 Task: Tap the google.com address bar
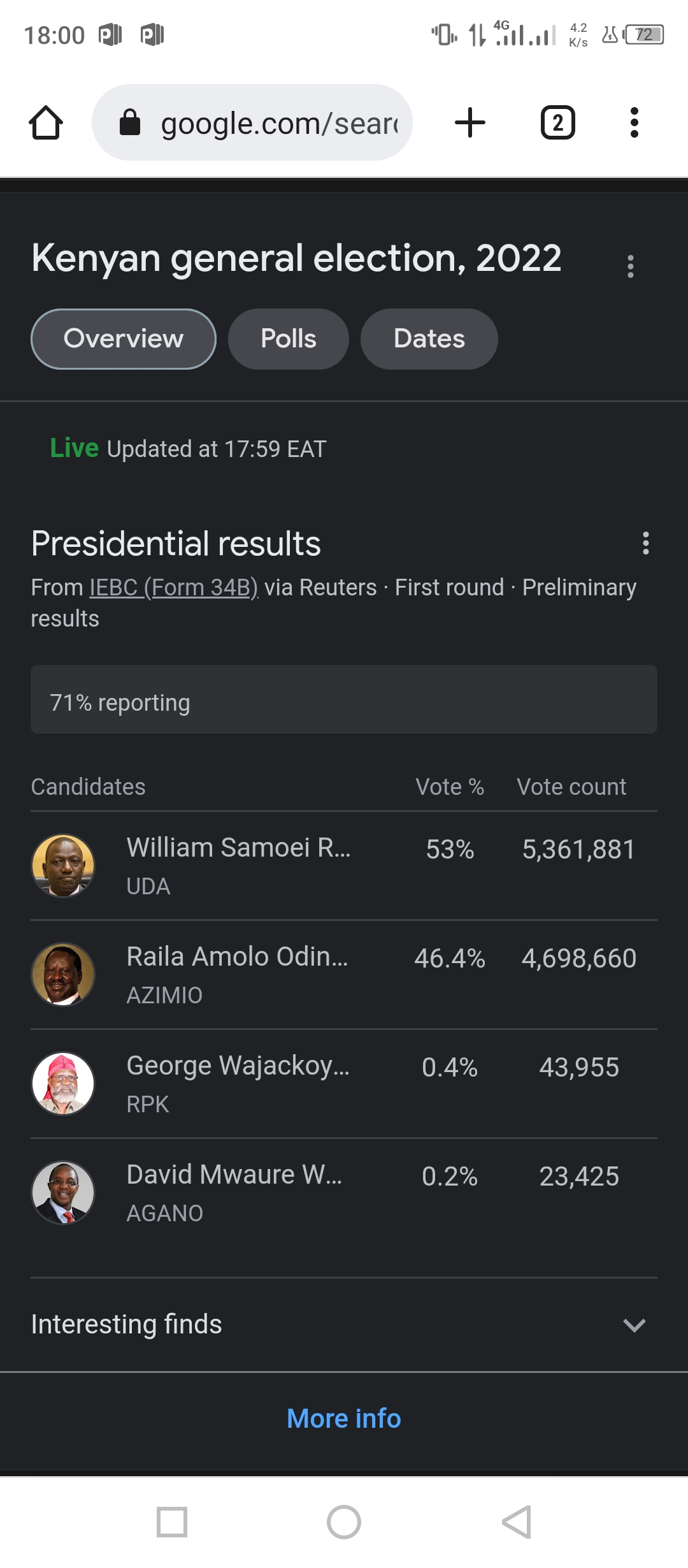[252, 122]
